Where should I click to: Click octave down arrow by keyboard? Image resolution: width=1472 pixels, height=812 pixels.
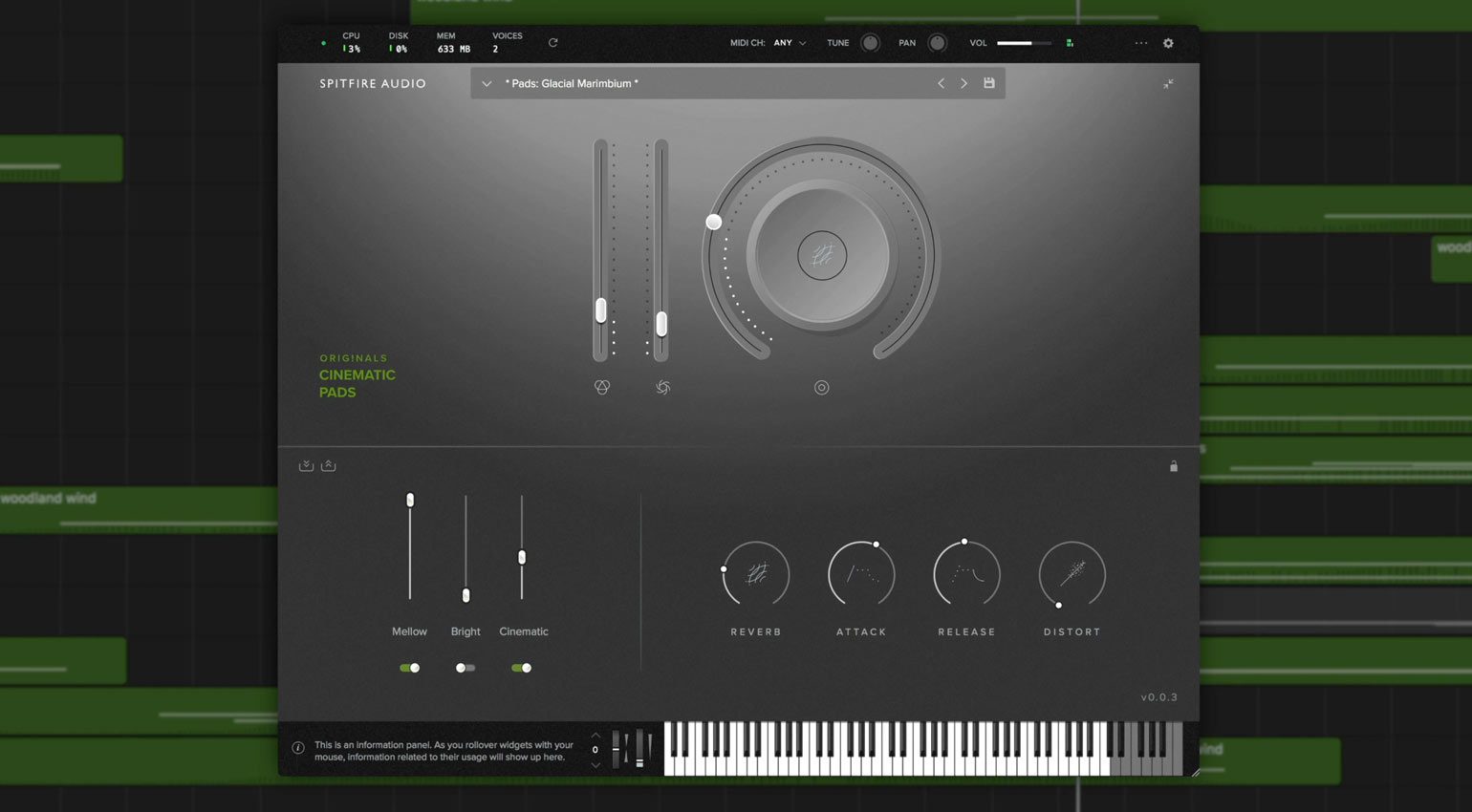click(595, 764)
